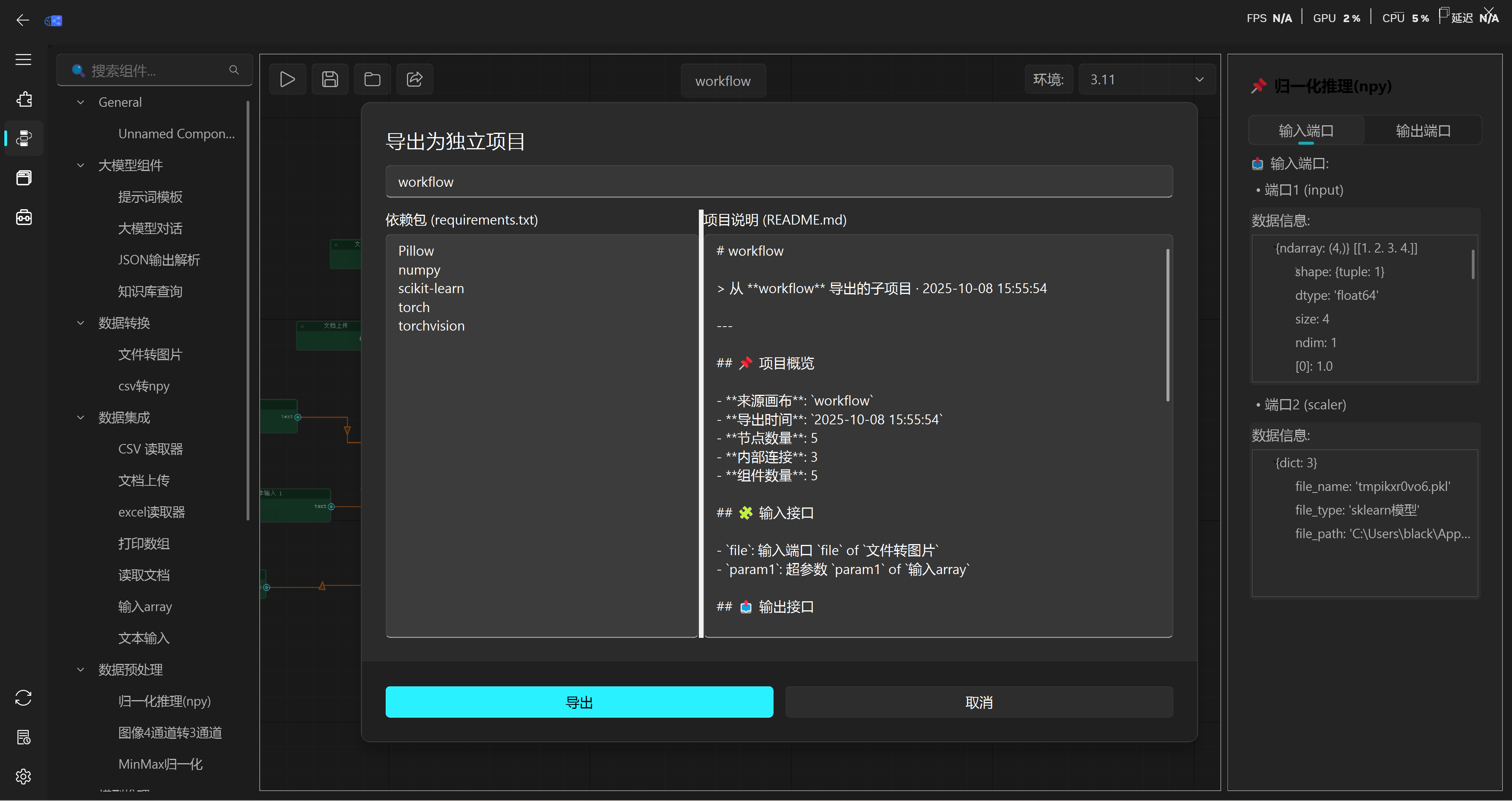Click the project name field containing workflow
Image resolution: width=1512 pixels, height=801 pixels.
pos(779,182)
